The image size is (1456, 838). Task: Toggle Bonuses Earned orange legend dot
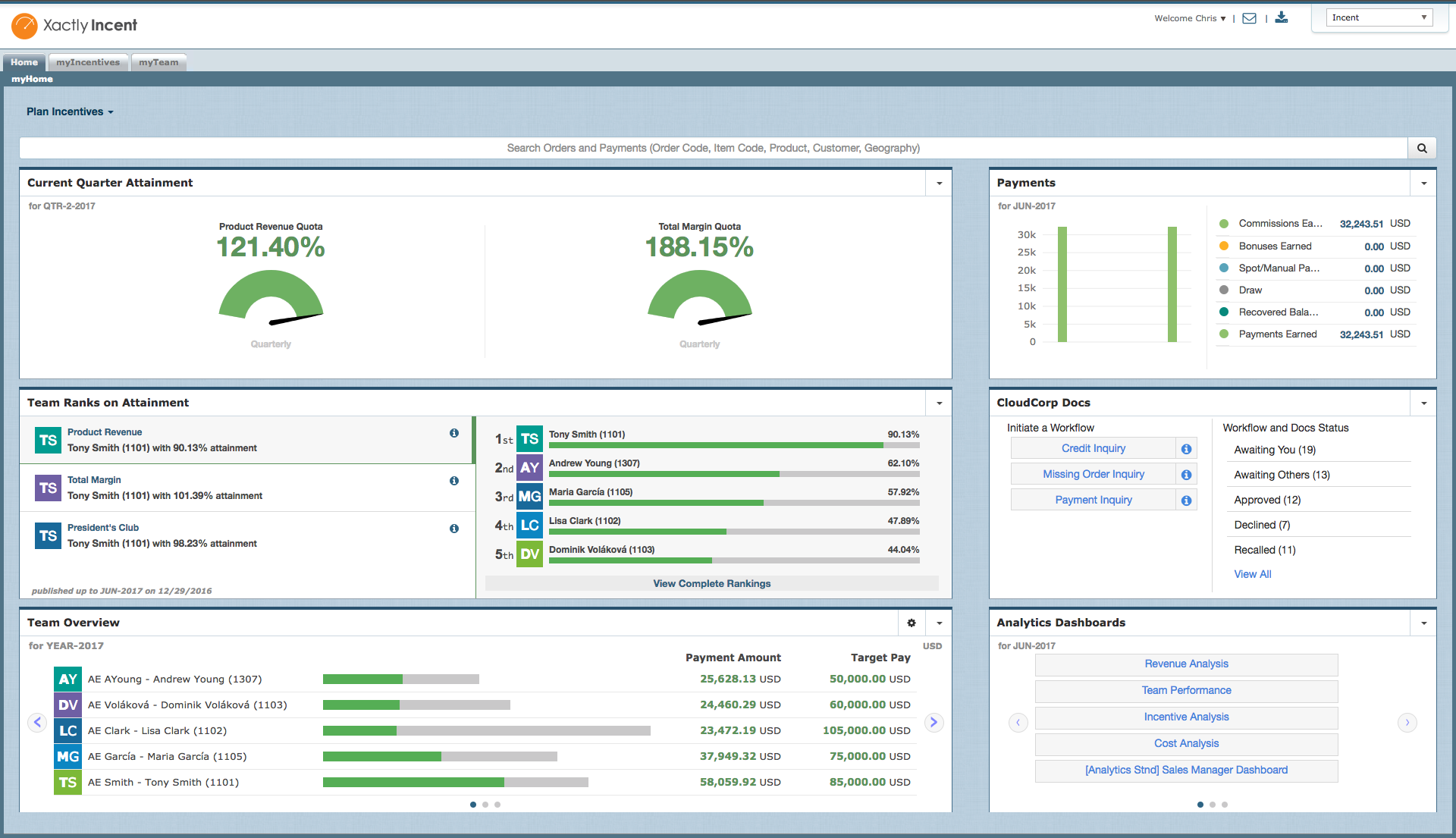click(x=1223, y=246)
